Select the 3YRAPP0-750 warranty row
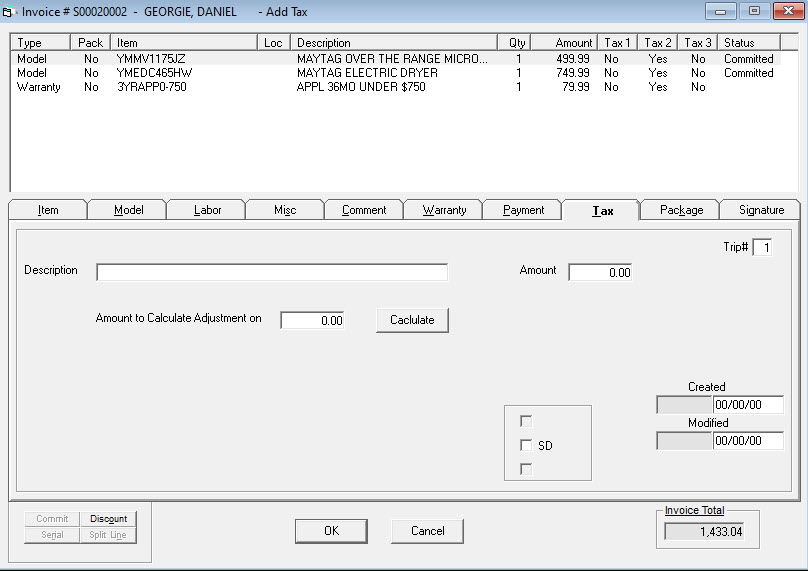The height and width of the screenshot is (571, 808). (x=396, y=87)
